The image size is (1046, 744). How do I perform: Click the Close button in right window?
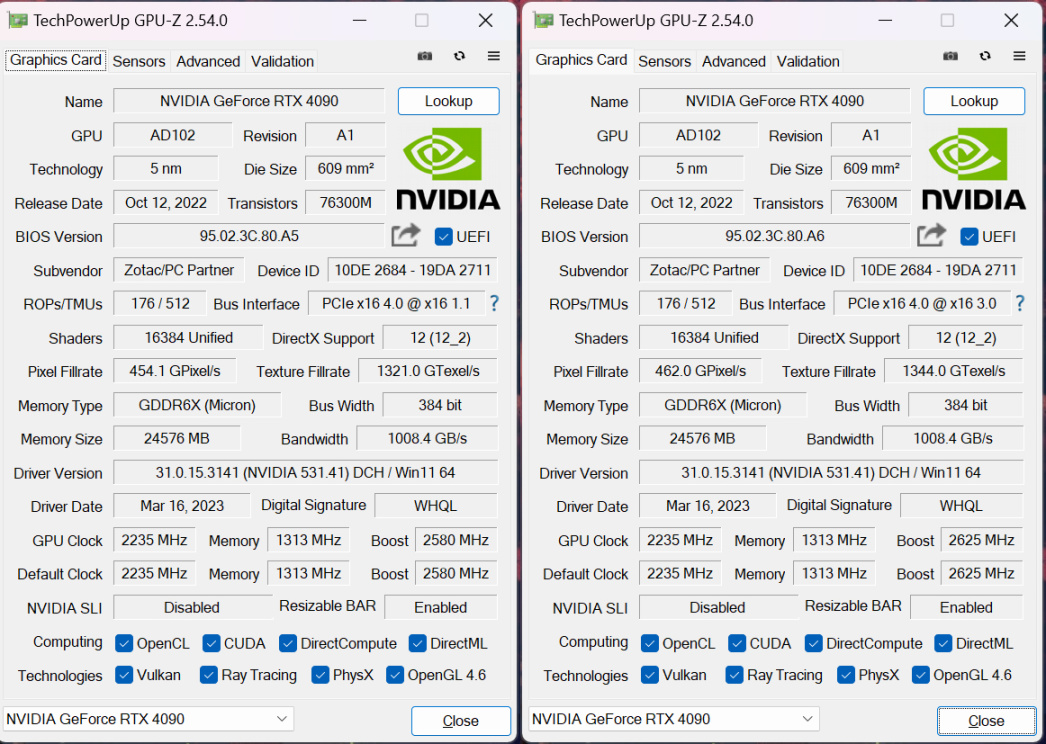click(987, 721)
